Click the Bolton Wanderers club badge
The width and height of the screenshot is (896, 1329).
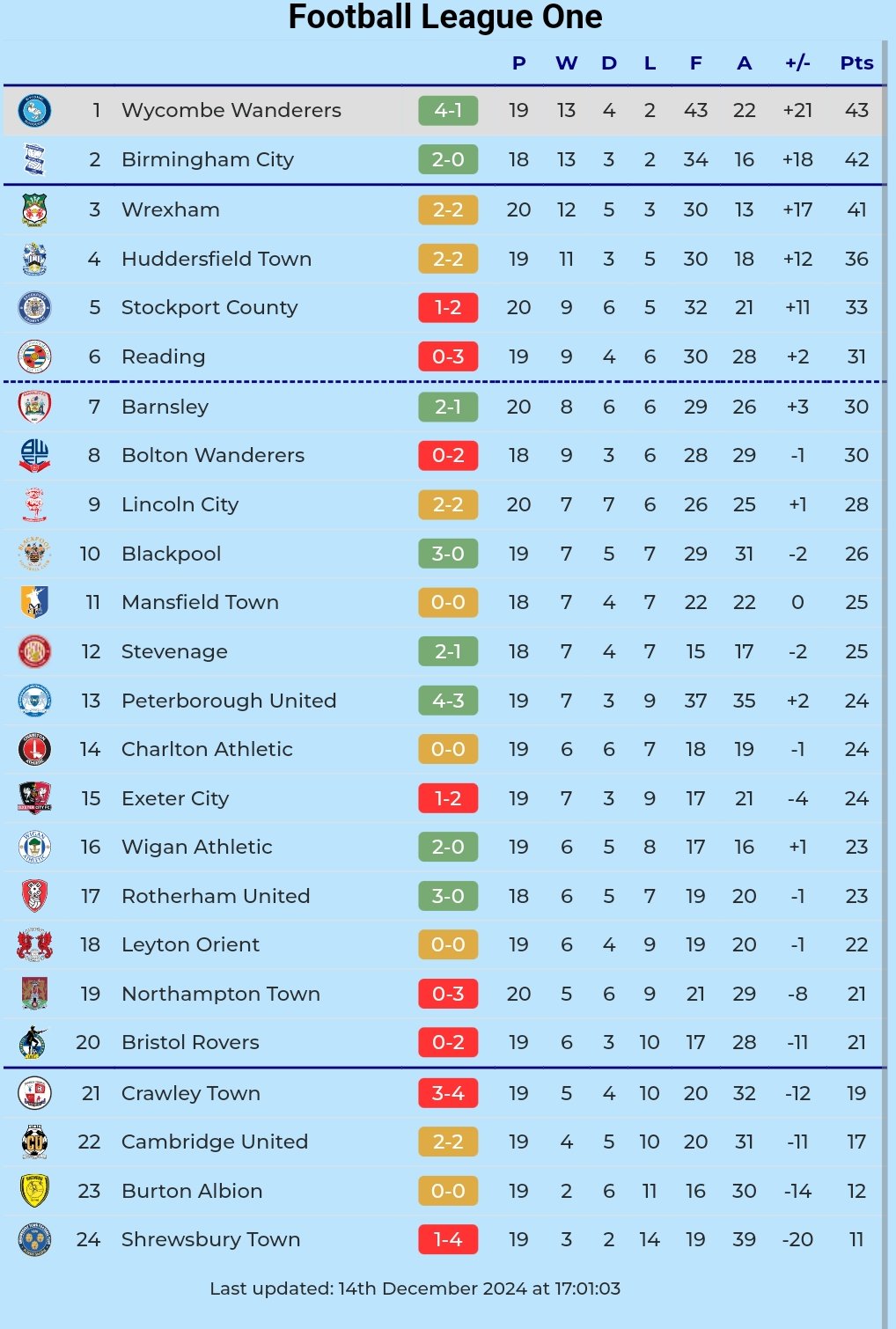[34, 456]
